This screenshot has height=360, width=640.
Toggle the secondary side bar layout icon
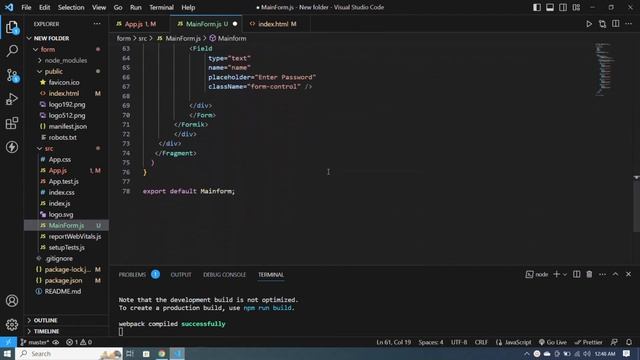pyautogui.click(x=563, y=7)
